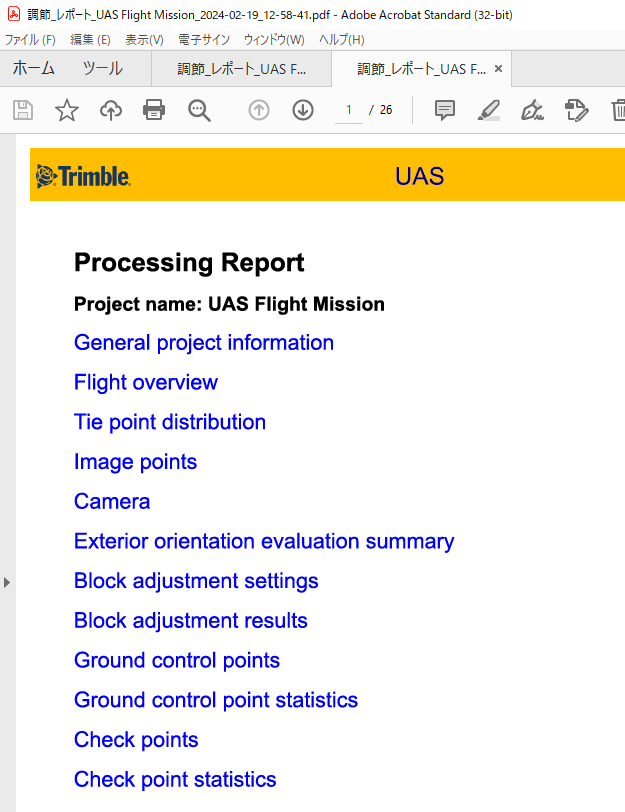625x812 pixels.
Task: Go to next page with down arrow
Action: click(x=303, y=110)
